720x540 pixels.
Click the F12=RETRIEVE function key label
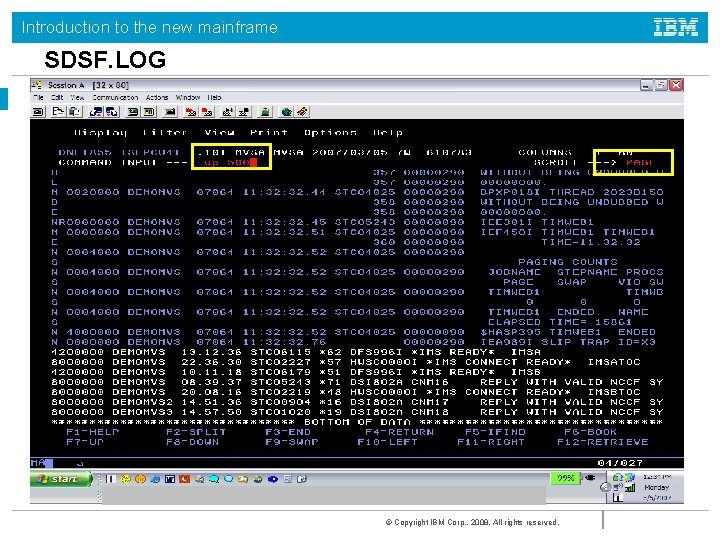(x=602, y=442)
